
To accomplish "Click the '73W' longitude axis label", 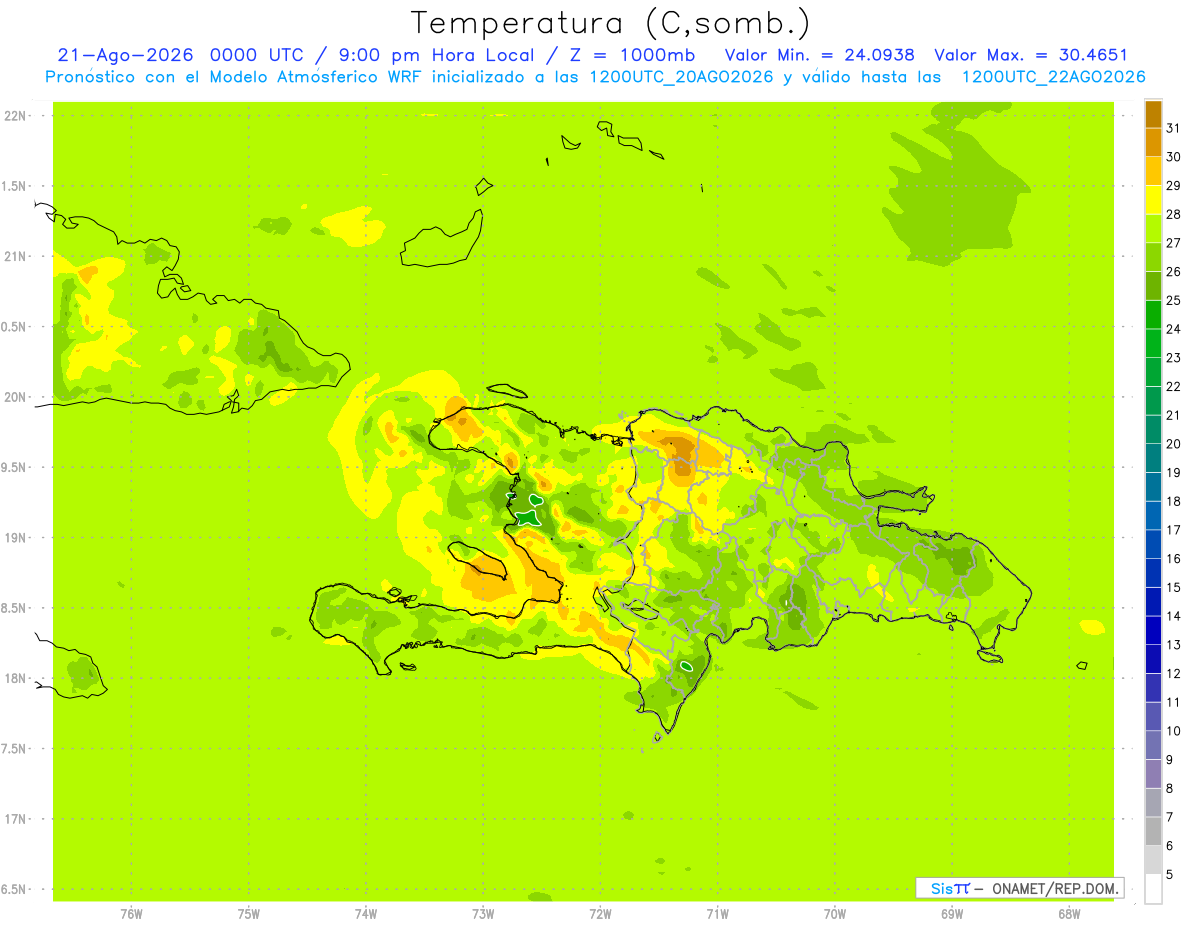I will coord(483,915).
